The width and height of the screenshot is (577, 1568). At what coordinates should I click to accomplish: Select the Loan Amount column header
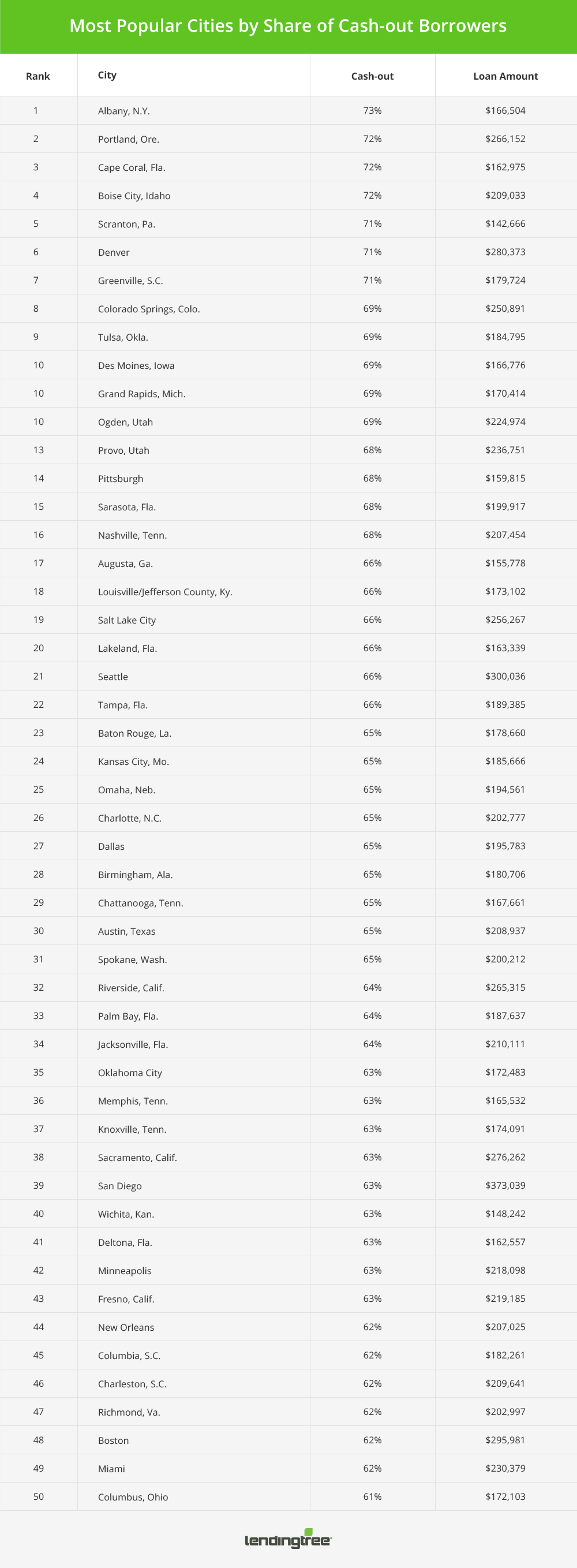pos(505,76)
